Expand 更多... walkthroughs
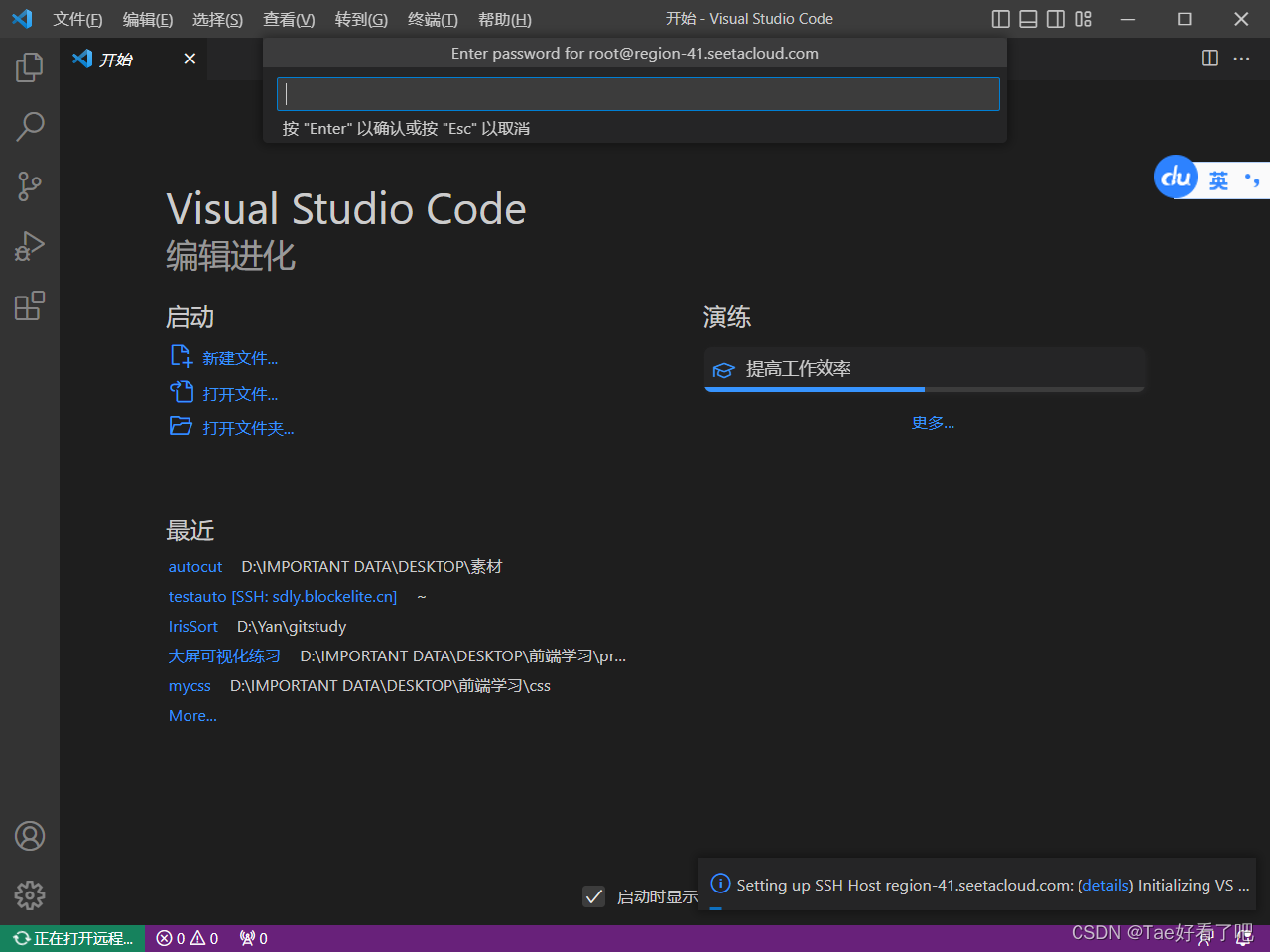Viewport: 1270px width, 952px height. (933, 423)
